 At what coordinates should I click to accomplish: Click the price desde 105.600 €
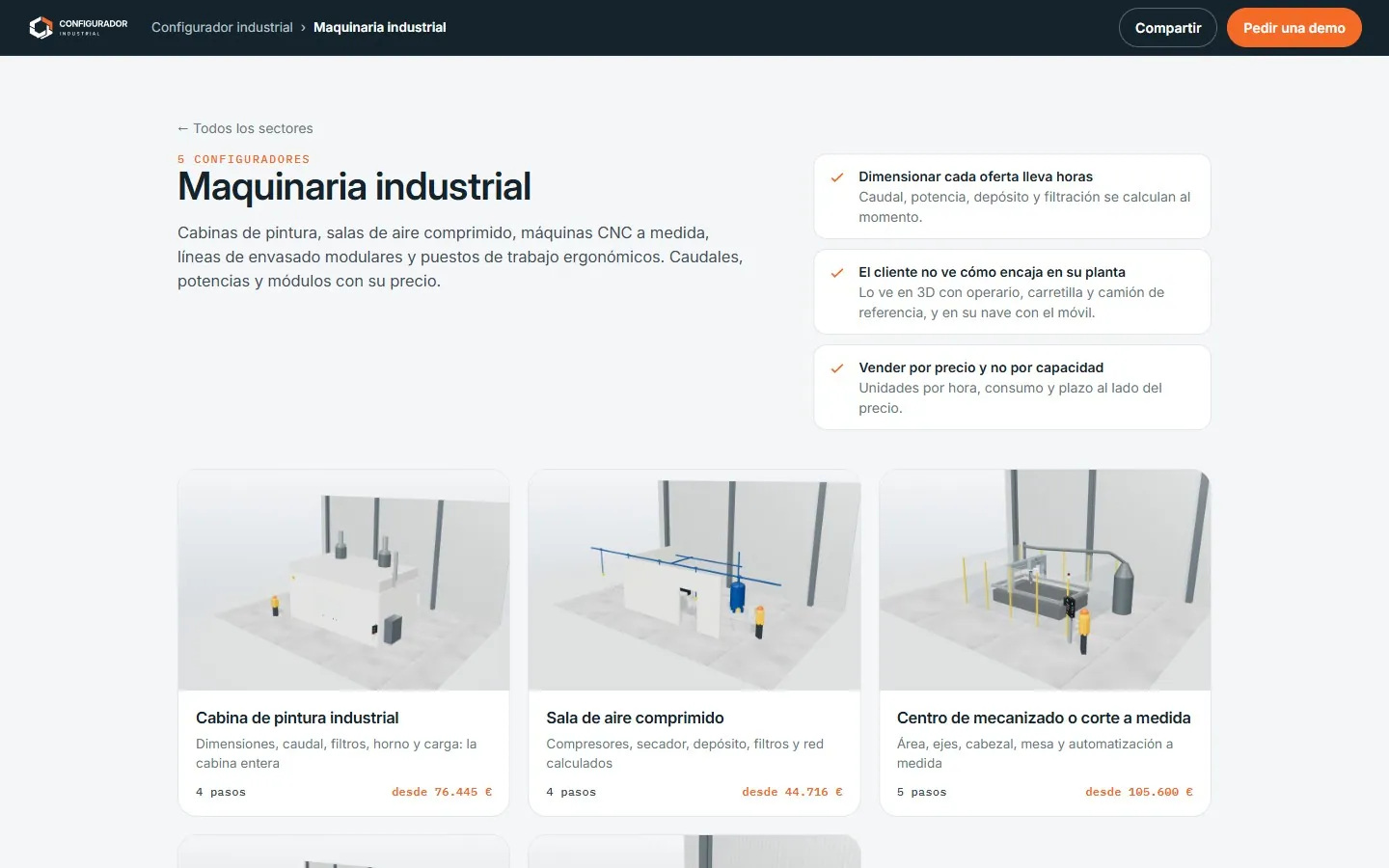click(x=1139, y=792)
